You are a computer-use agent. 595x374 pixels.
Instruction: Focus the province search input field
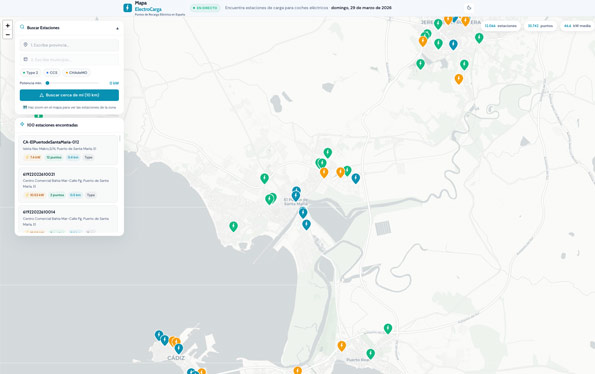(69, 45)
